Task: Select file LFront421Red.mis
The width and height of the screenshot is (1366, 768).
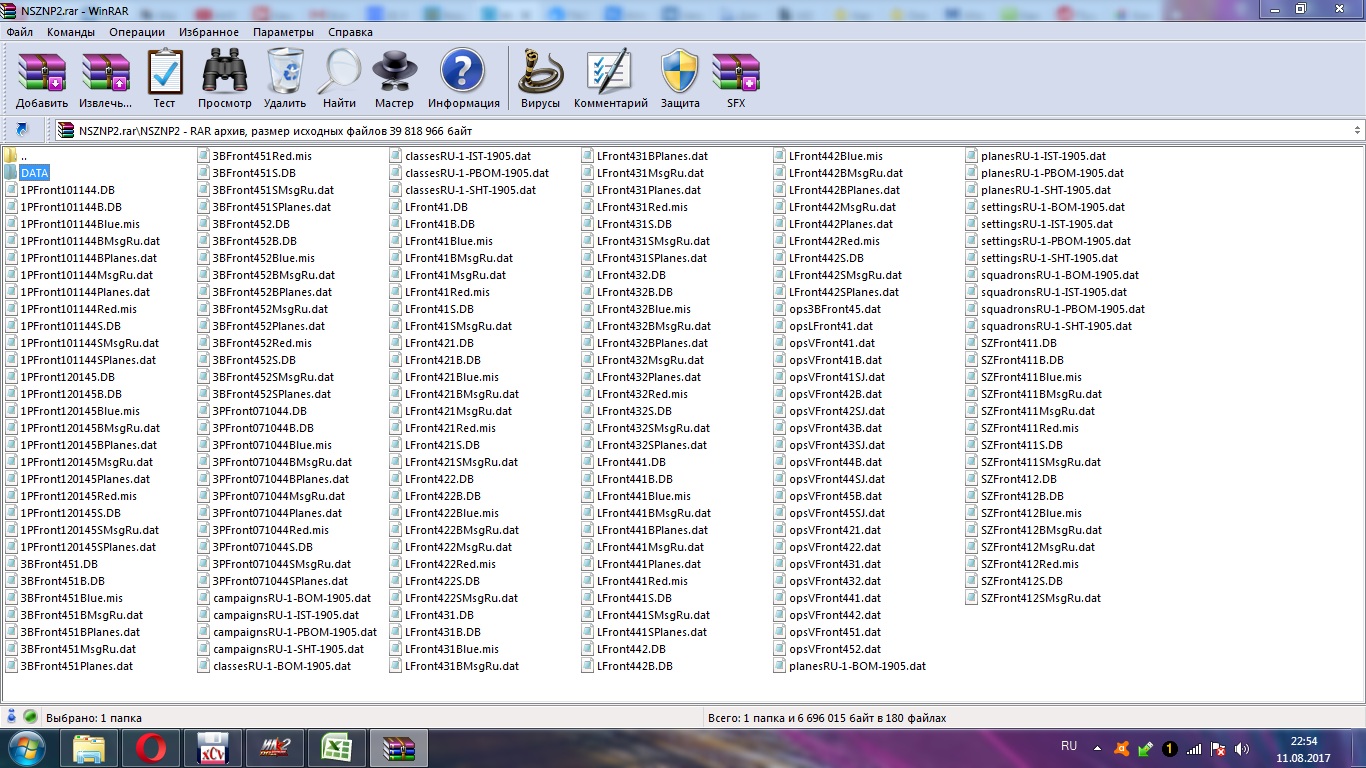Action: (443, 428)
